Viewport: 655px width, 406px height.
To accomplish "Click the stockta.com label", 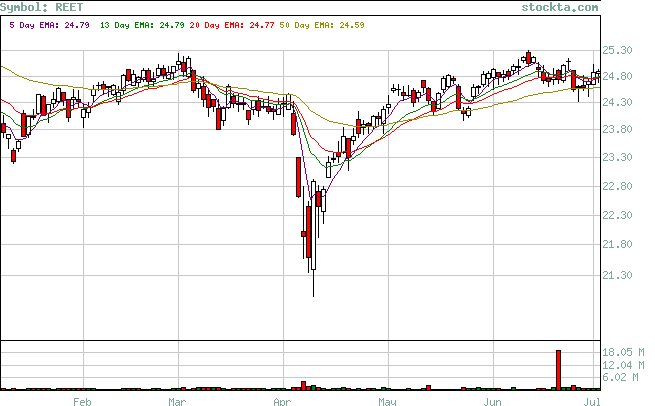I will click(560, 7).
